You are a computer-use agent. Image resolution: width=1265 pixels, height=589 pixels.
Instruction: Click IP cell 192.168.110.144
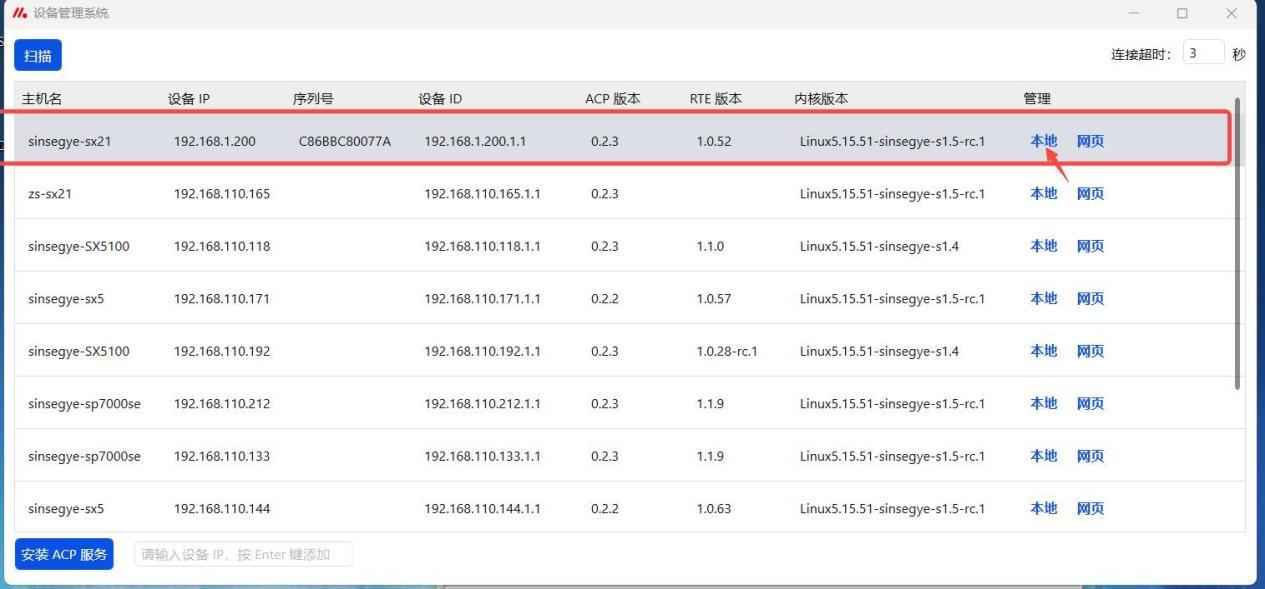click(222, 508)
